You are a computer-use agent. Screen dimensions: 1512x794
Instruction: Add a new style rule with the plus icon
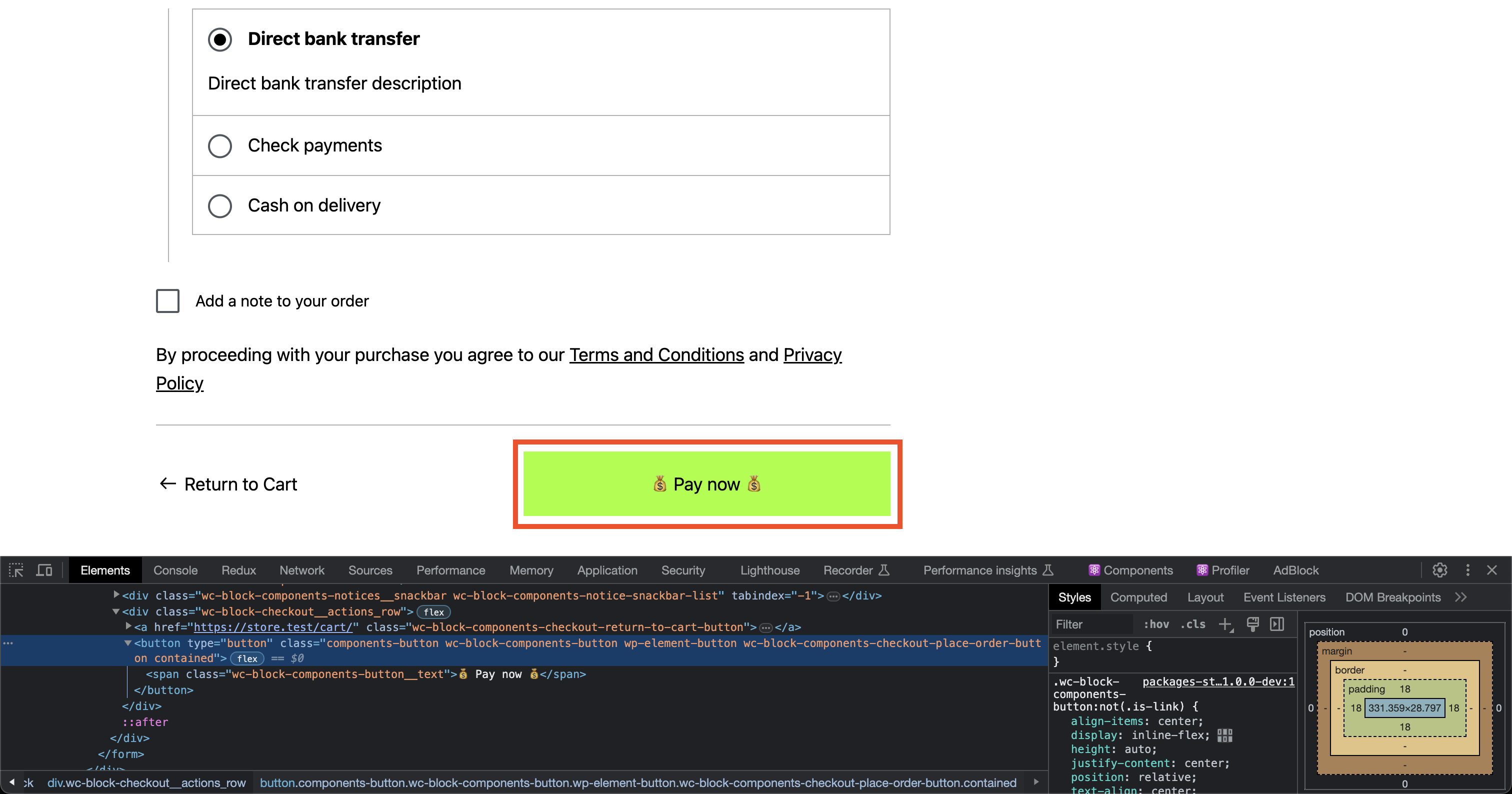(x=1226, y=624)
